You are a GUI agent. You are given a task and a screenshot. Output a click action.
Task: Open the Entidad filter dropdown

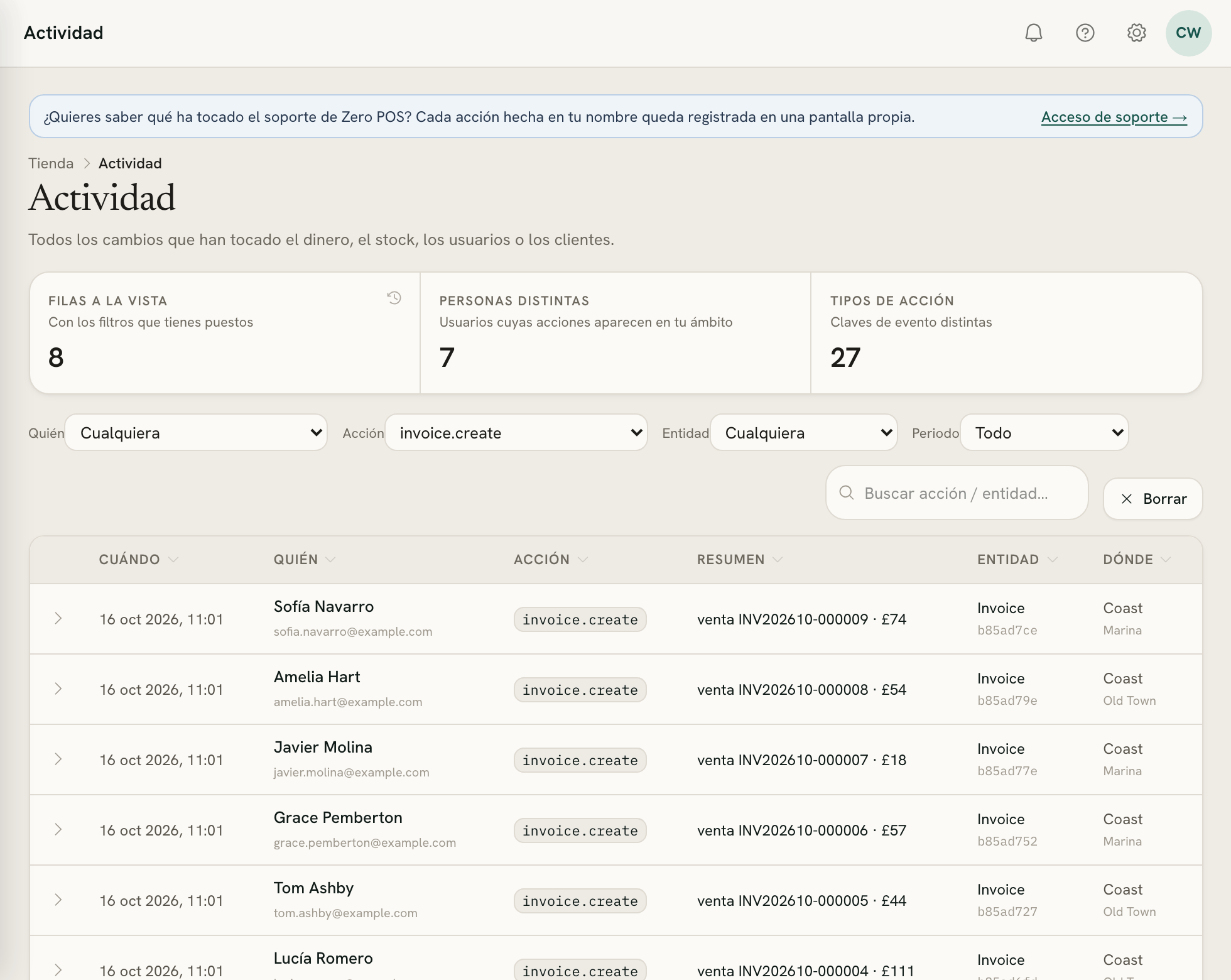(x=804, y=433)
